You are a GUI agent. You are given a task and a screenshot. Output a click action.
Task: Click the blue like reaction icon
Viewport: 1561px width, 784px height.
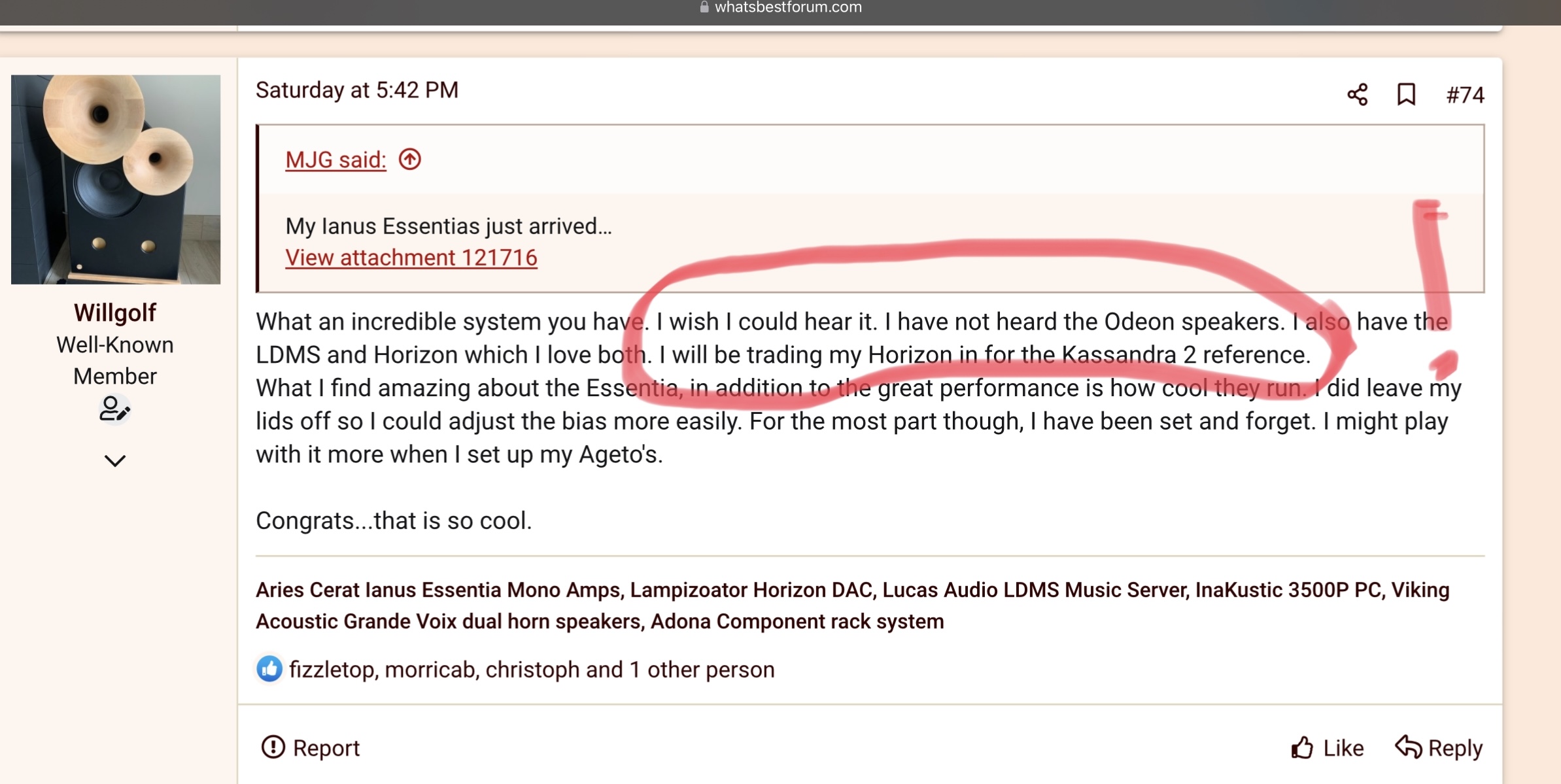click(x=269, y=669)
